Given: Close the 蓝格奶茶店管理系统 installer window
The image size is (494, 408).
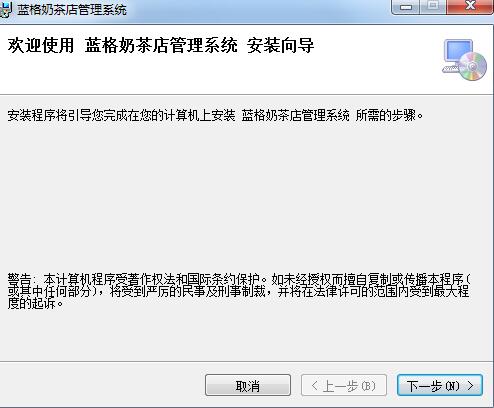Looking at the screenshot, I should click(x=470, y=7).
